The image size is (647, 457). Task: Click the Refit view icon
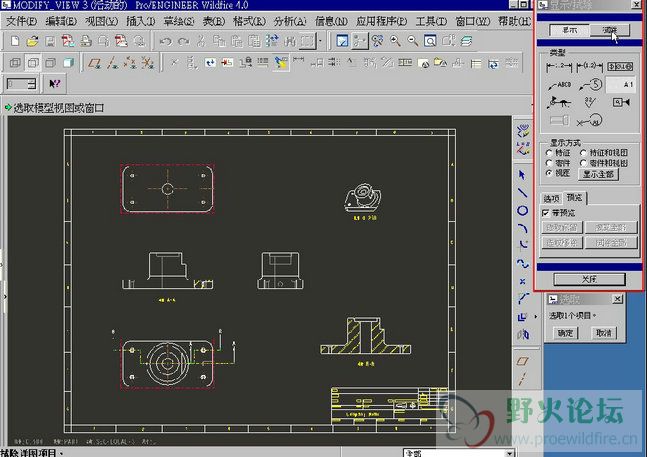click(430, 41)
